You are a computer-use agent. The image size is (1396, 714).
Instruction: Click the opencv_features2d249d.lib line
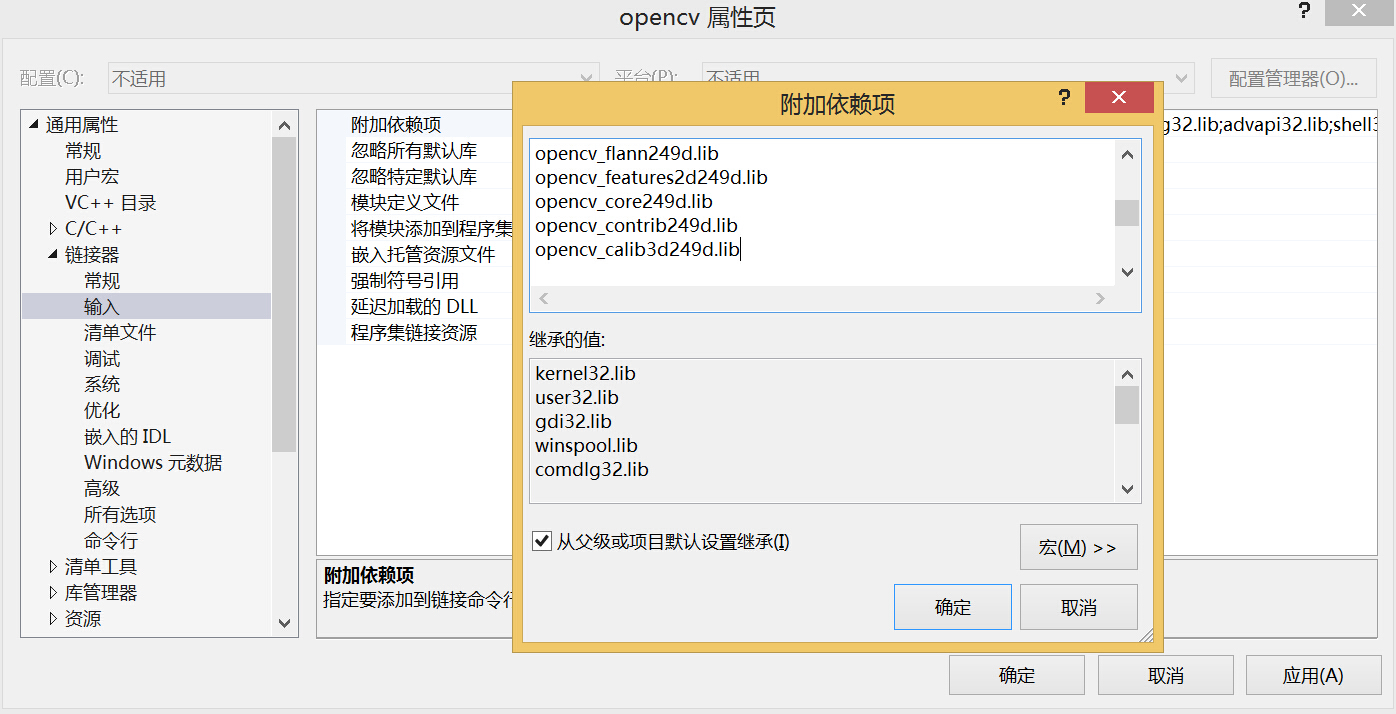click(651, 178)
